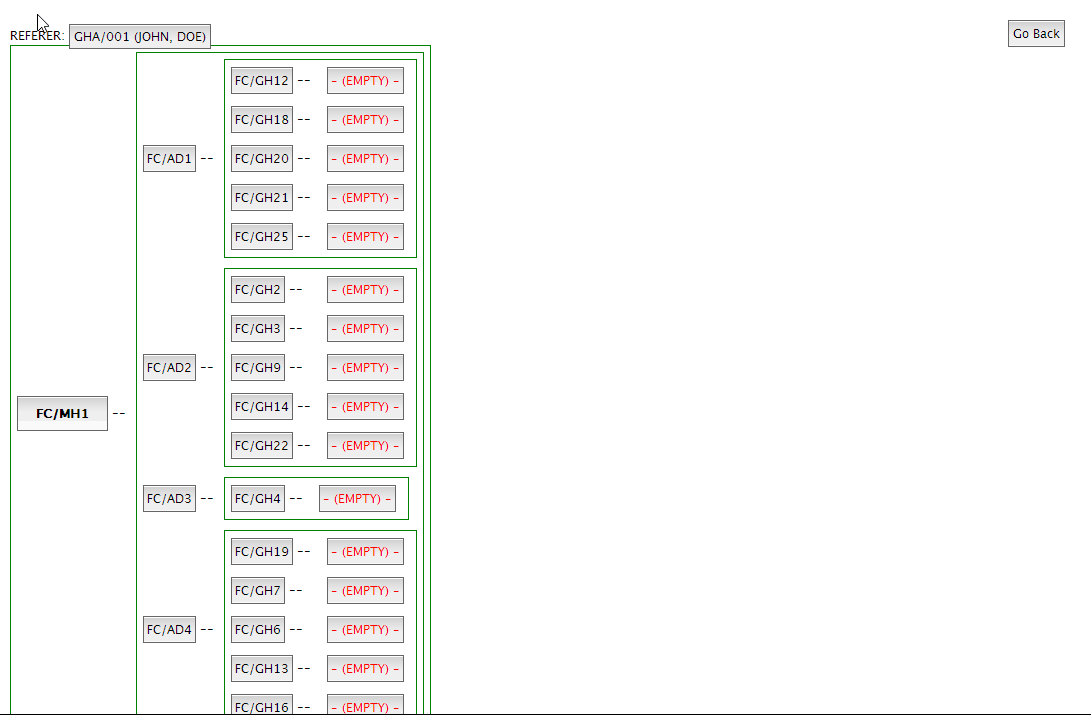Select the FC/AD2 node
The height and width of the screenshot is (715, 1091).
[x=169, y=368]
